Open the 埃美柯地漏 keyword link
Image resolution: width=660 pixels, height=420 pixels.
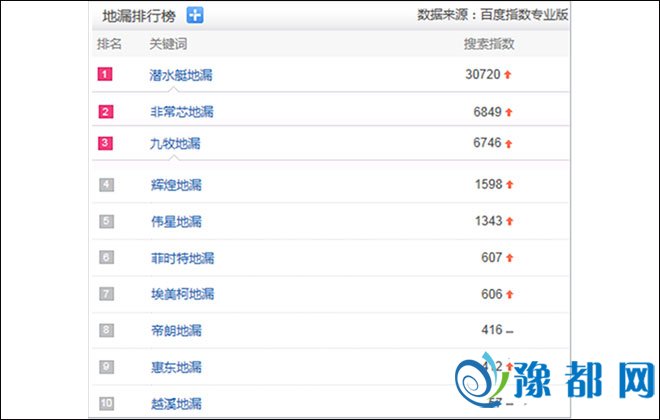[181, 294]
